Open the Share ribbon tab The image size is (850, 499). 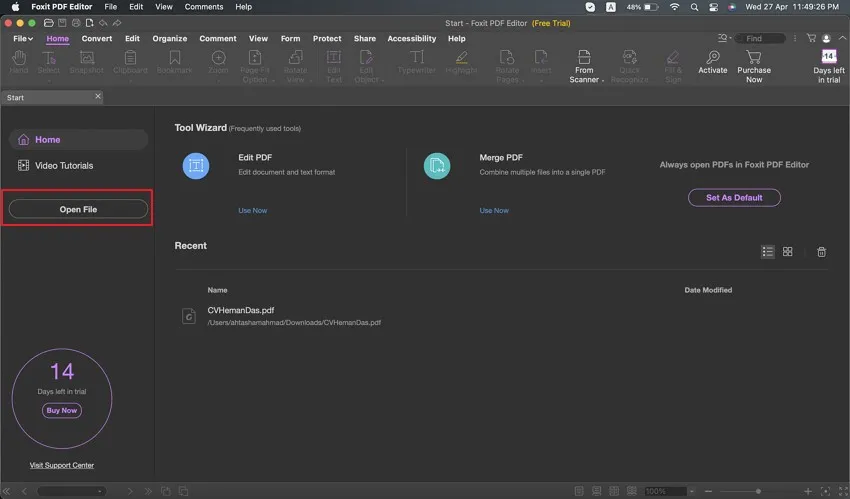(365, 38)
